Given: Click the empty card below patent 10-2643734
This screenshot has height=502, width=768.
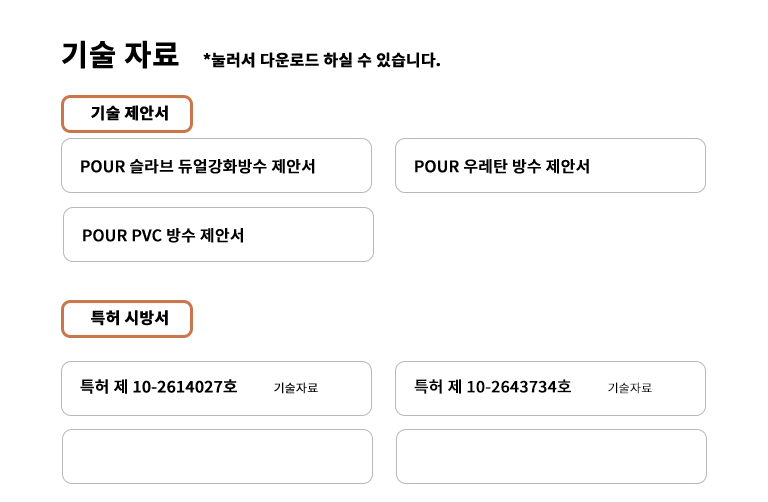Looking at the screenshot, I should (x=552, y=456).
